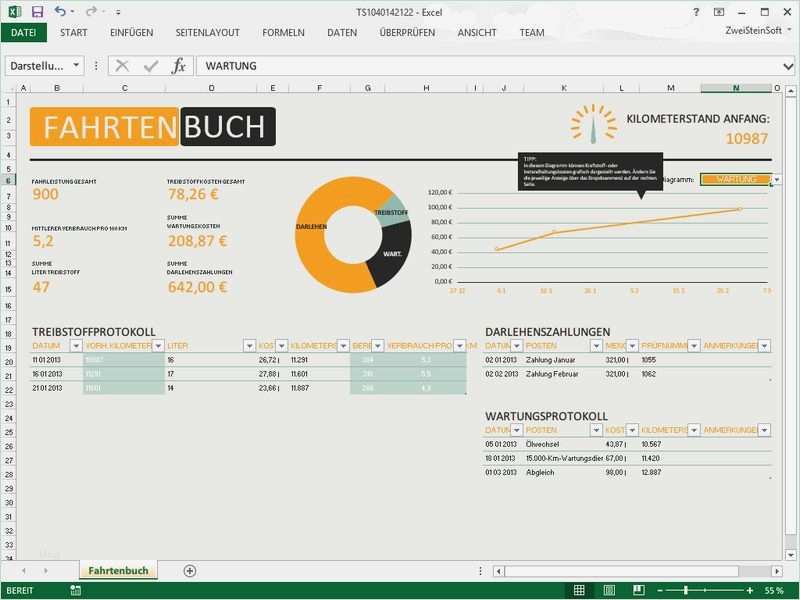The width and height of the screenshot is (800, 600).
Task: Click the Save icon in Quick Access Toolbar
Action: pos(37,10)
